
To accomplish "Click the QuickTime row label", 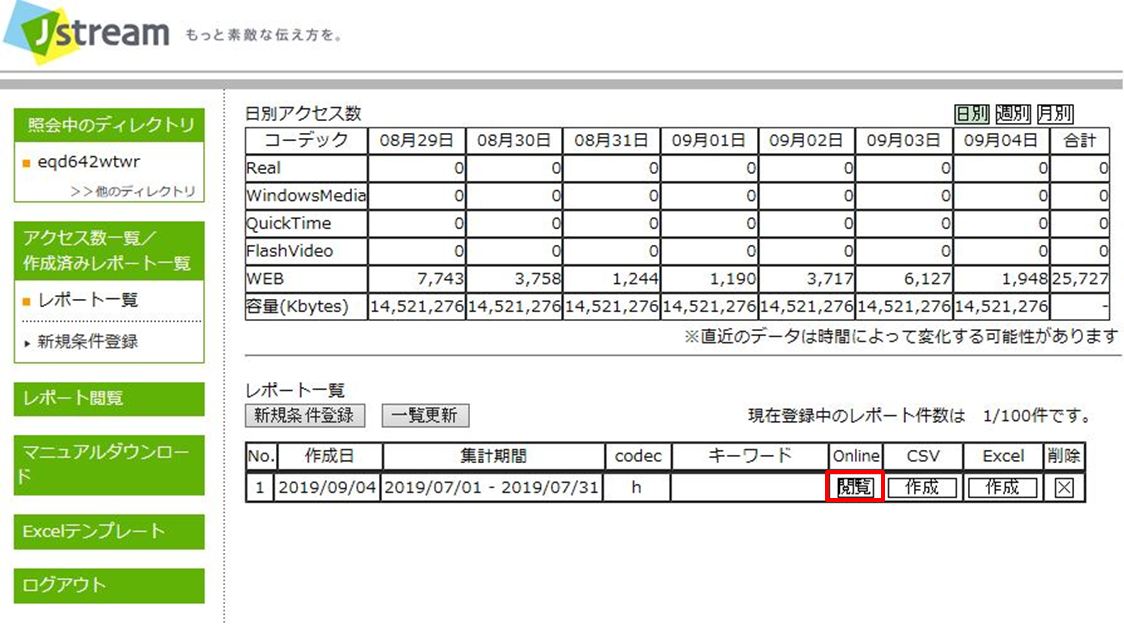I will tap(288, 224).
